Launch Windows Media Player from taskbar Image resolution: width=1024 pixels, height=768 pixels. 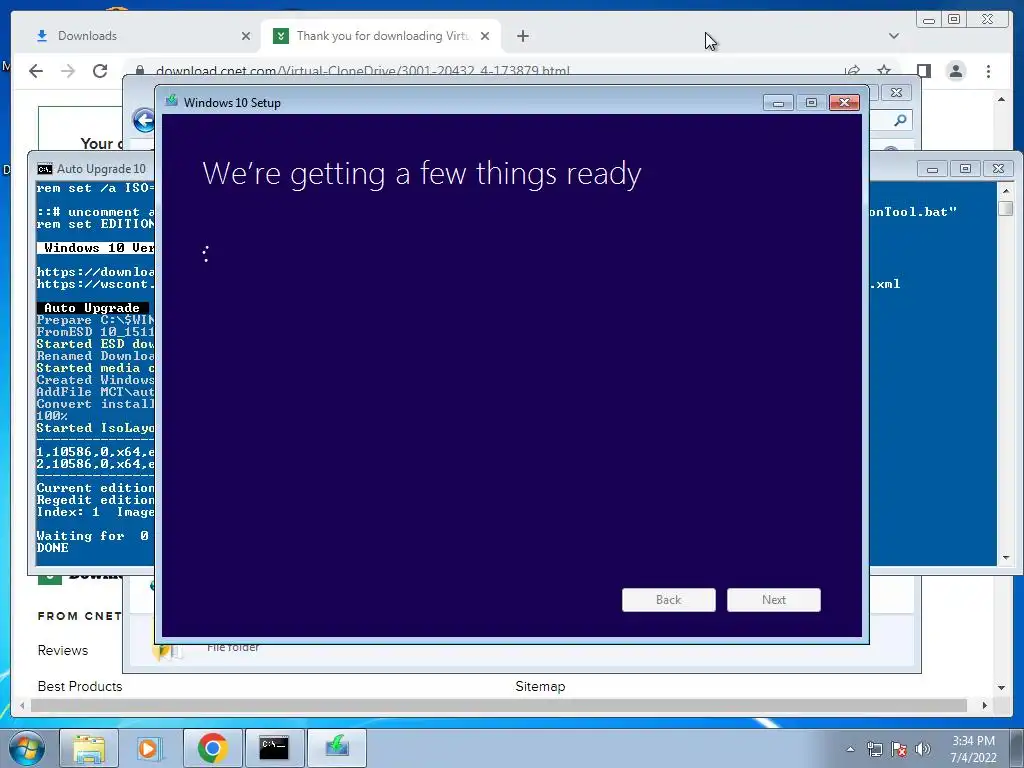[x=148, y=748]
